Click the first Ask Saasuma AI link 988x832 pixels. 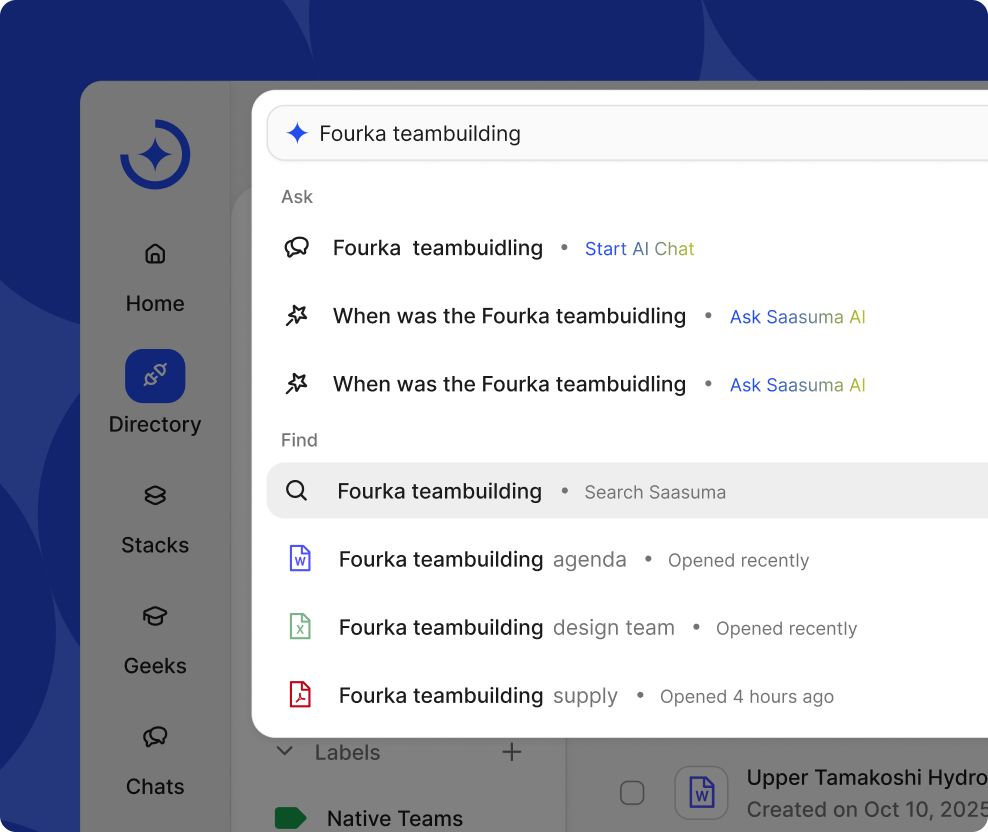pos(797,317)
